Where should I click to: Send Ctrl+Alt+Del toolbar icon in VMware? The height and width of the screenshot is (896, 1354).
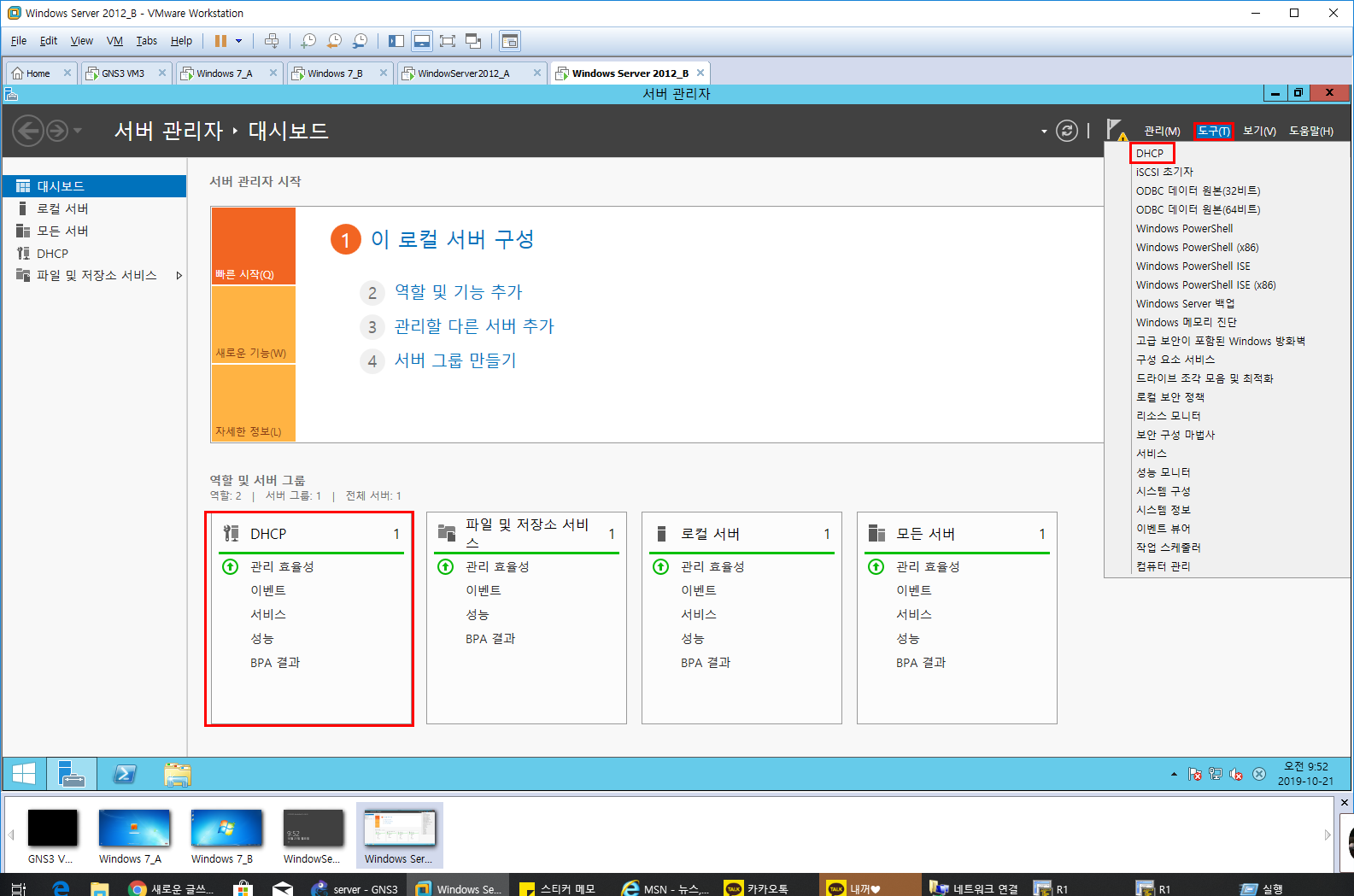272,41
